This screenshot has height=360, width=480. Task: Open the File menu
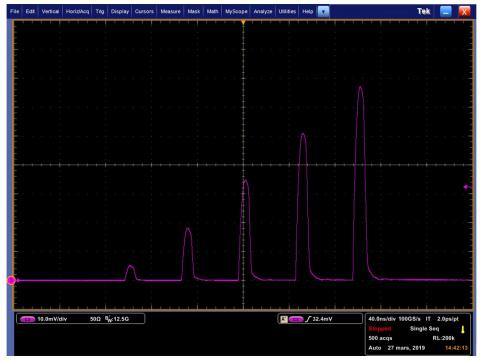[x=15, y=11]
